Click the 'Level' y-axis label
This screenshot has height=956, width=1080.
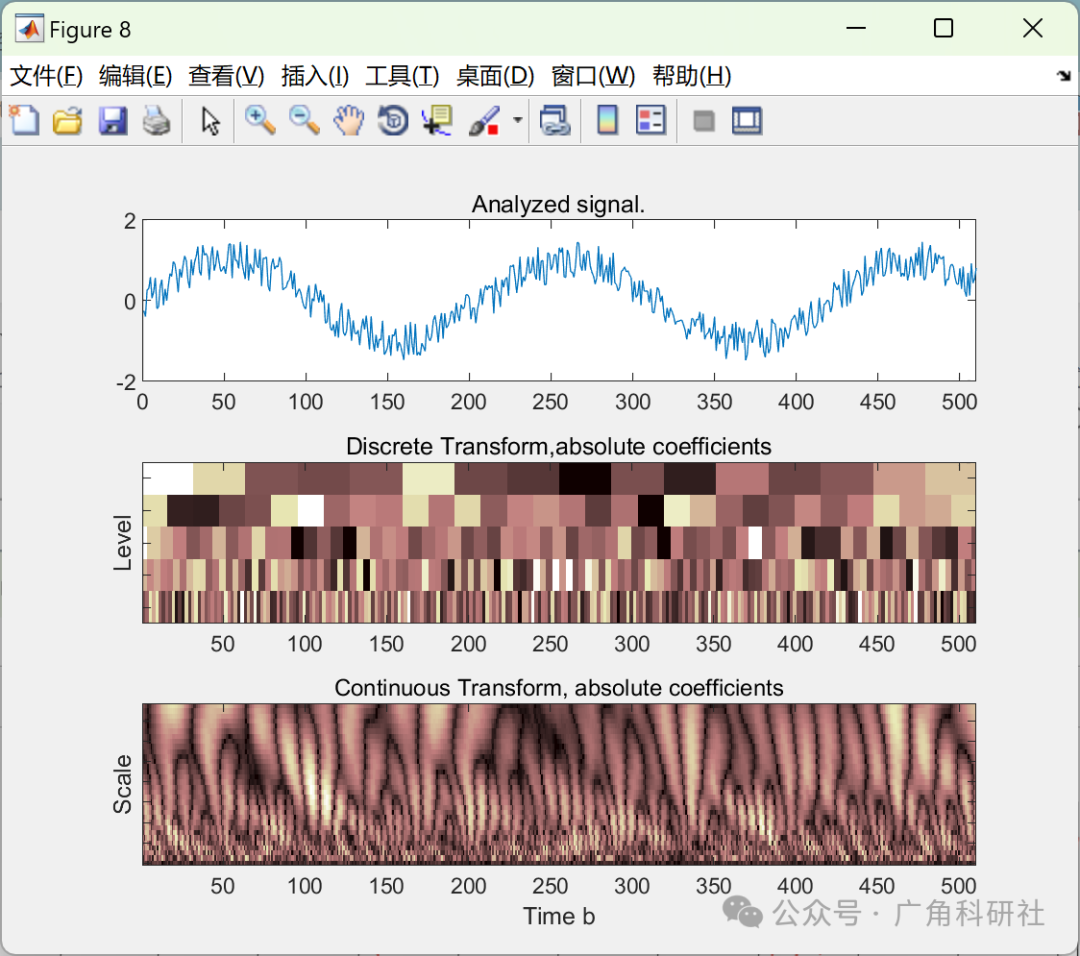[122, 543]
